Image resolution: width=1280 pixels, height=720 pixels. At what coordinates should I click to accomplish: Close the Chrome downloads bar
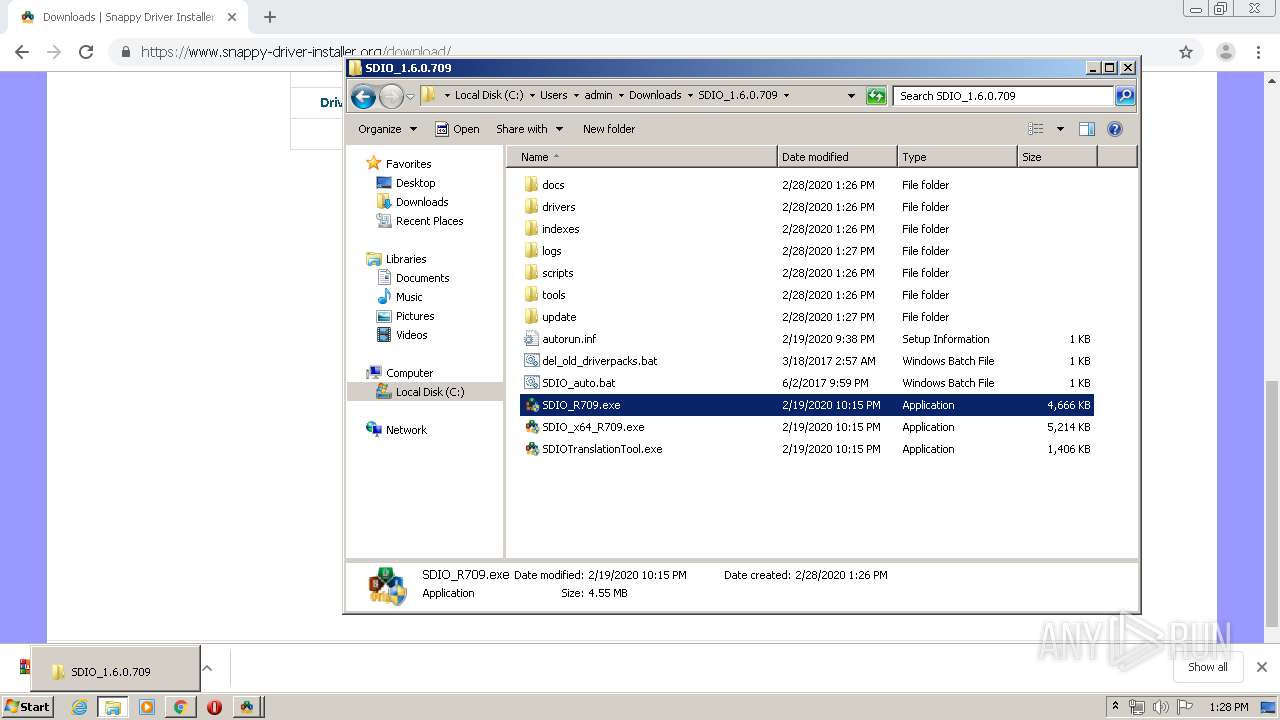pyautogui.click(x=1261, y=667)
